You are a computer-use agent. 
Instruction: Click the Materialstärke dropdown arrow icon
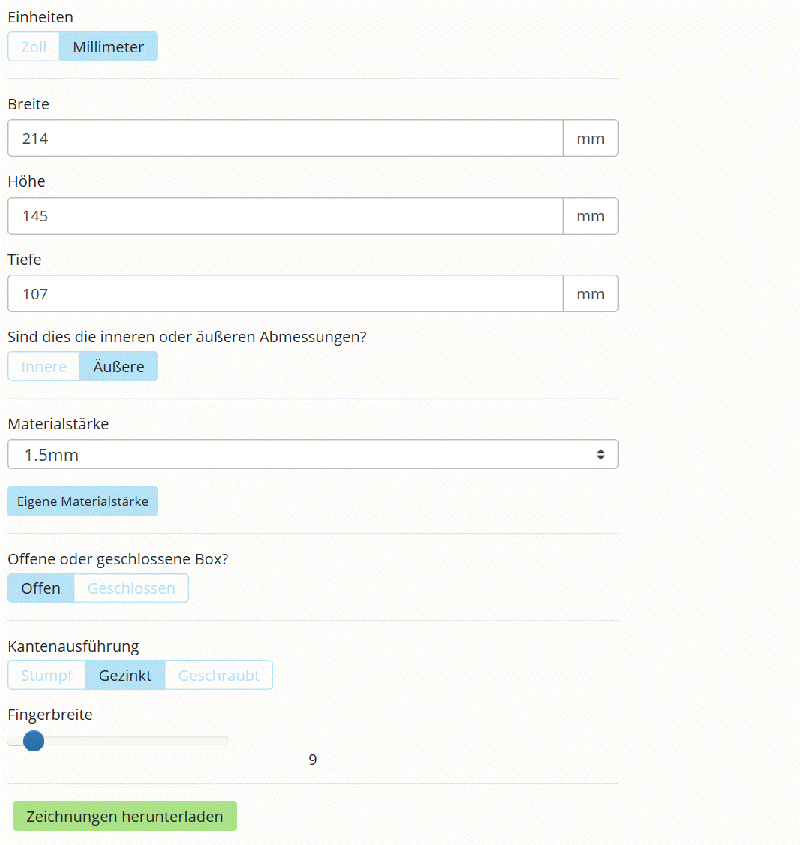[x=600, y=455]
